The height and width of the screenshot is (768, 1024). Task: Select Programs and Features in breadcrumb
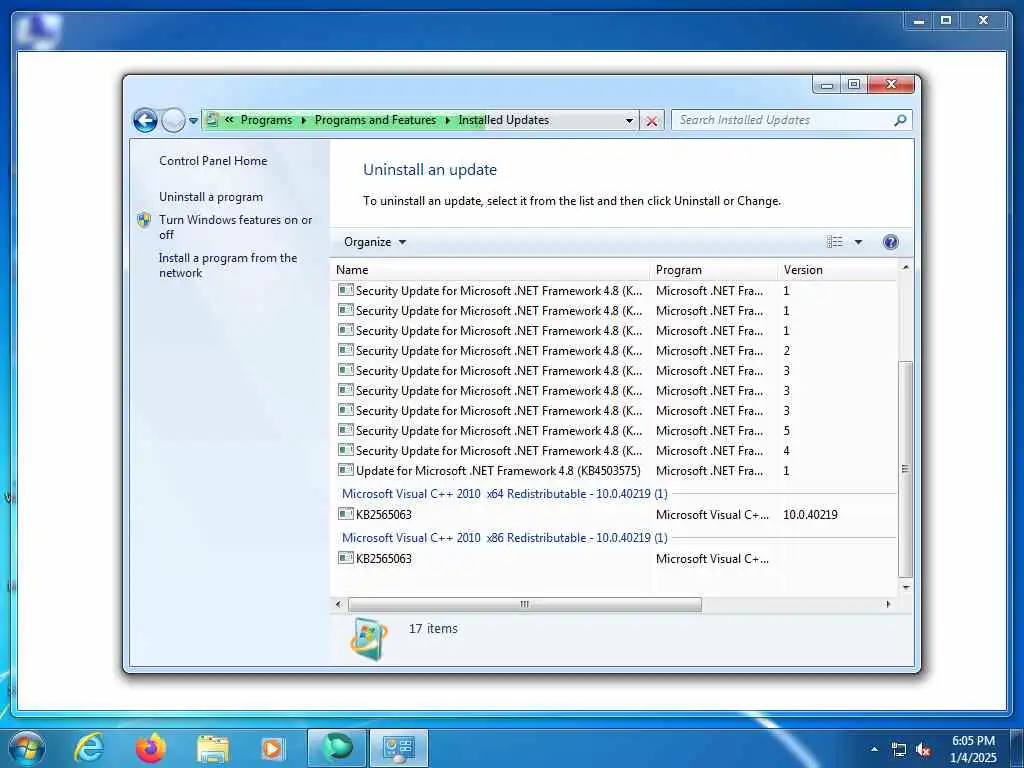click(x=375, y=120)
